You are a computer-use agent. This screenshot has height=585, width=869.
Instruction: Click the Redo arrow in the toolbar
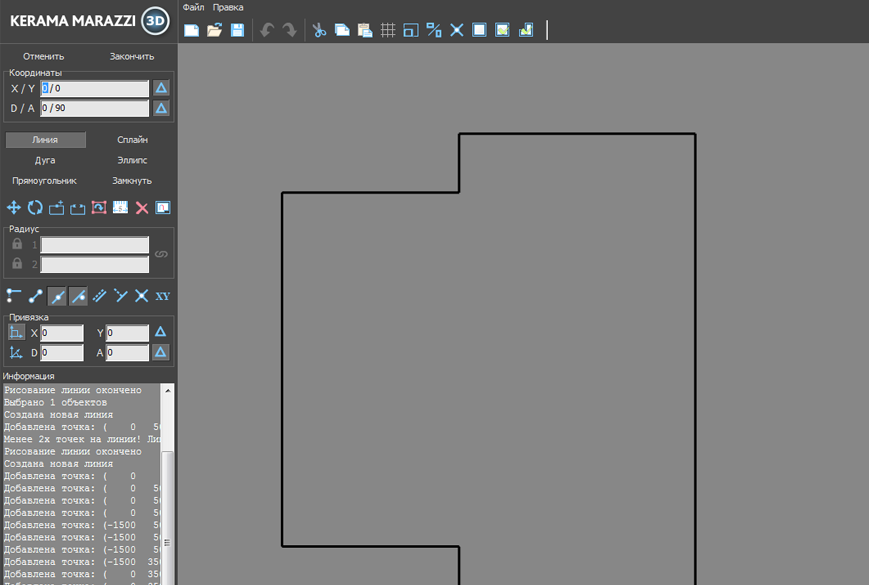(289, 30)
